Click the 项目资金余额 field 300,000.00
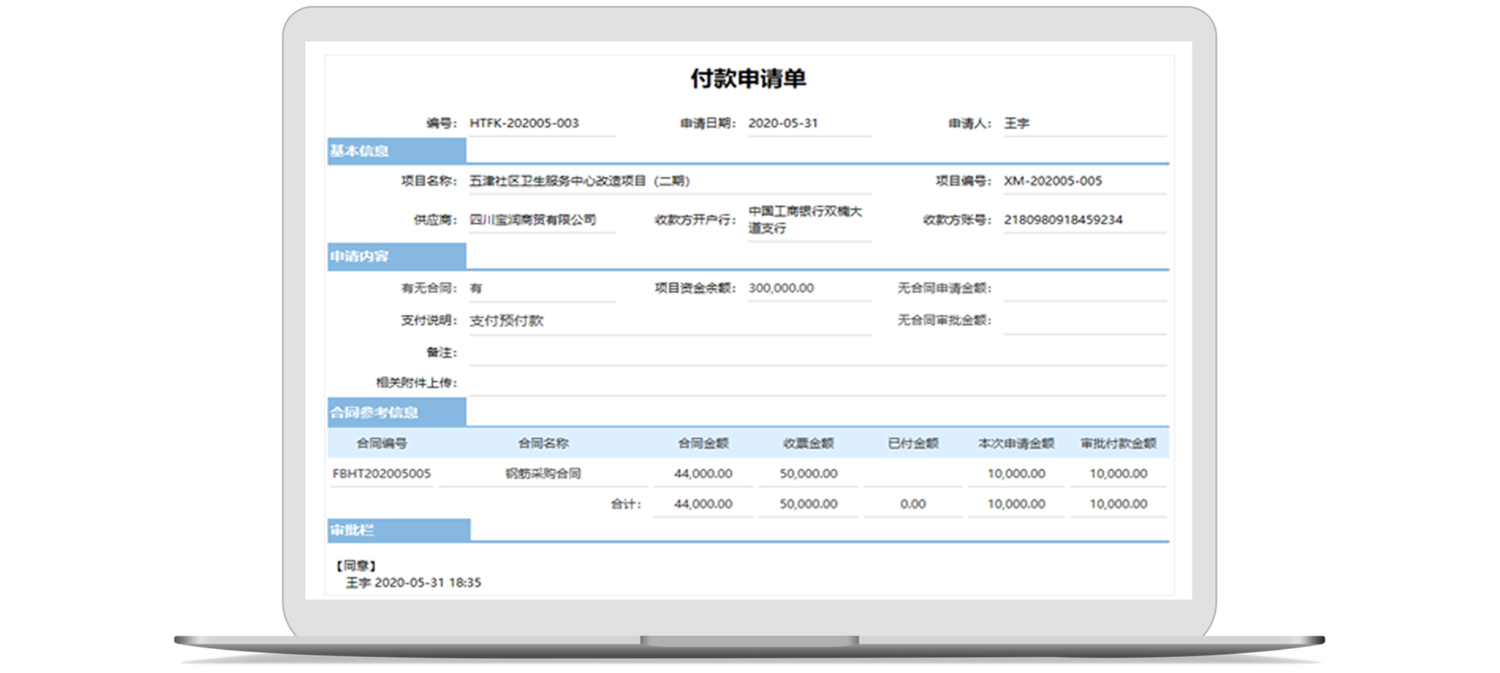Image resolution: width=1500 pixels, height=673 pixels. coord(808,288)
